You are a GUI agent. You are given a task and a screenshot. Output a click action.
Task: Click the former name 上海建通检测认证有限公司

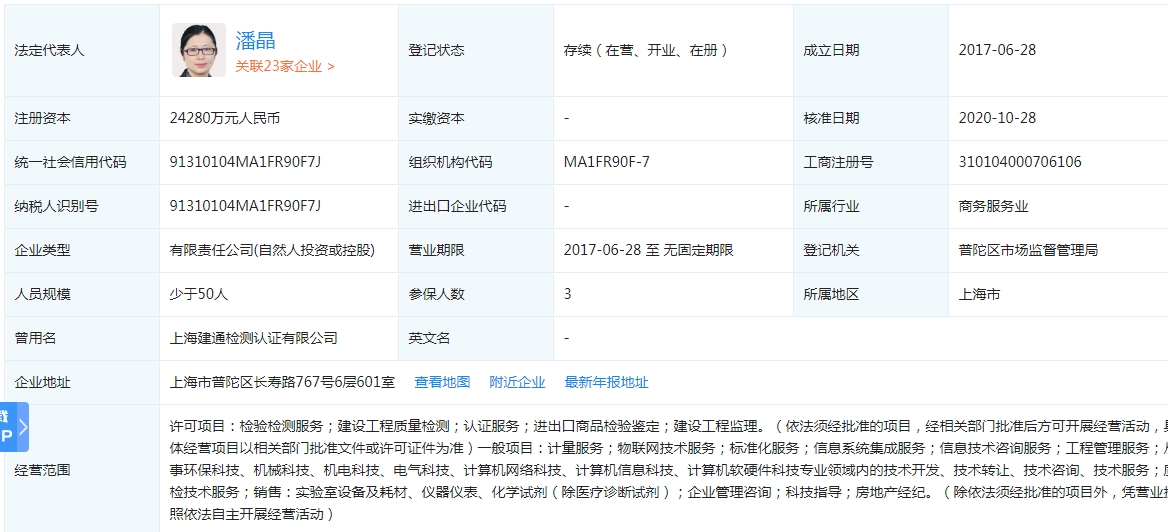point(253,338)
